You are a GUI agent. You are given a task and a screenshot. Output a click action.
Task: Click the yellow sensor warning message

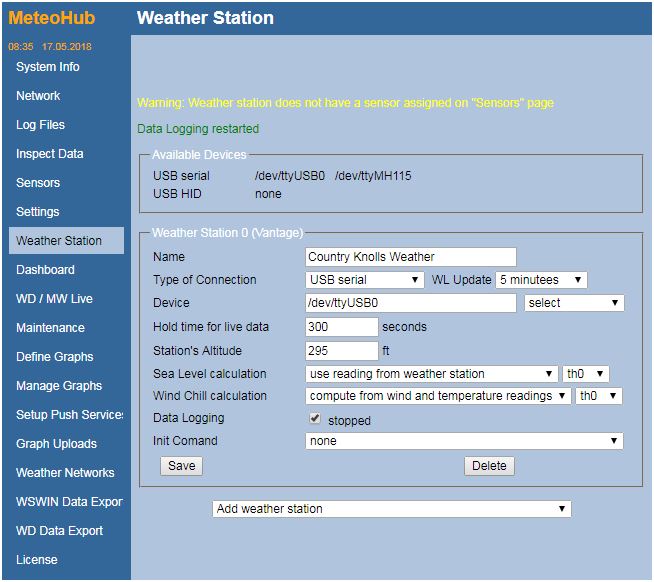click(345, 103)
